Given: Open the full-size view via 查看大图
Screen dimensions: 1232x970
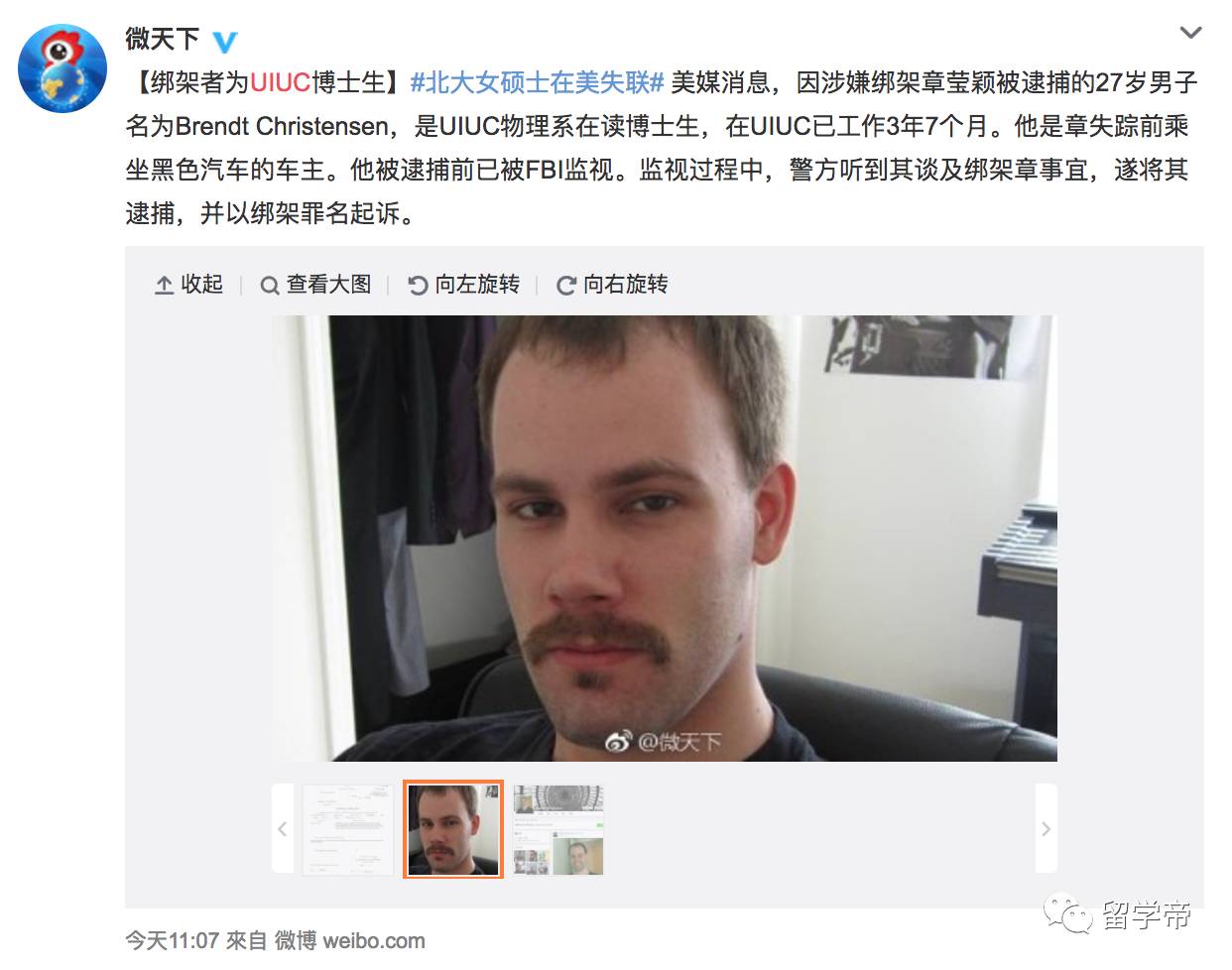Looking at the screenshot, I should 315,285.
